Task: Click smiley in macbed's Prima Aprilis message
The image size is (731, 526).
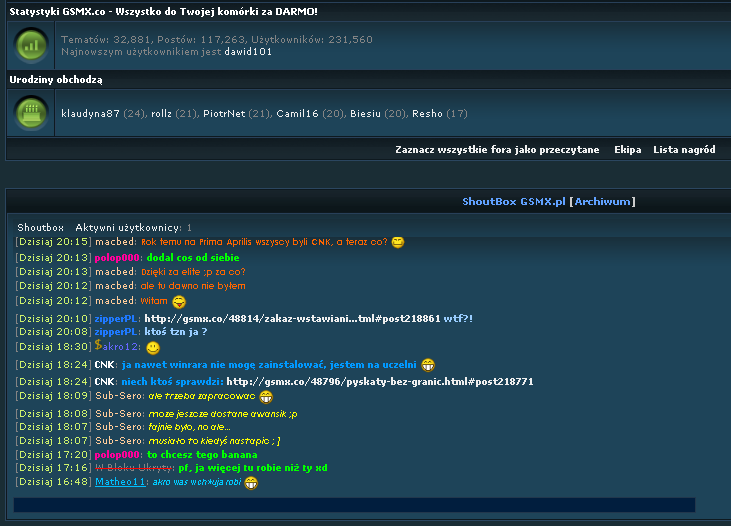Action: (x=398, y=242)
